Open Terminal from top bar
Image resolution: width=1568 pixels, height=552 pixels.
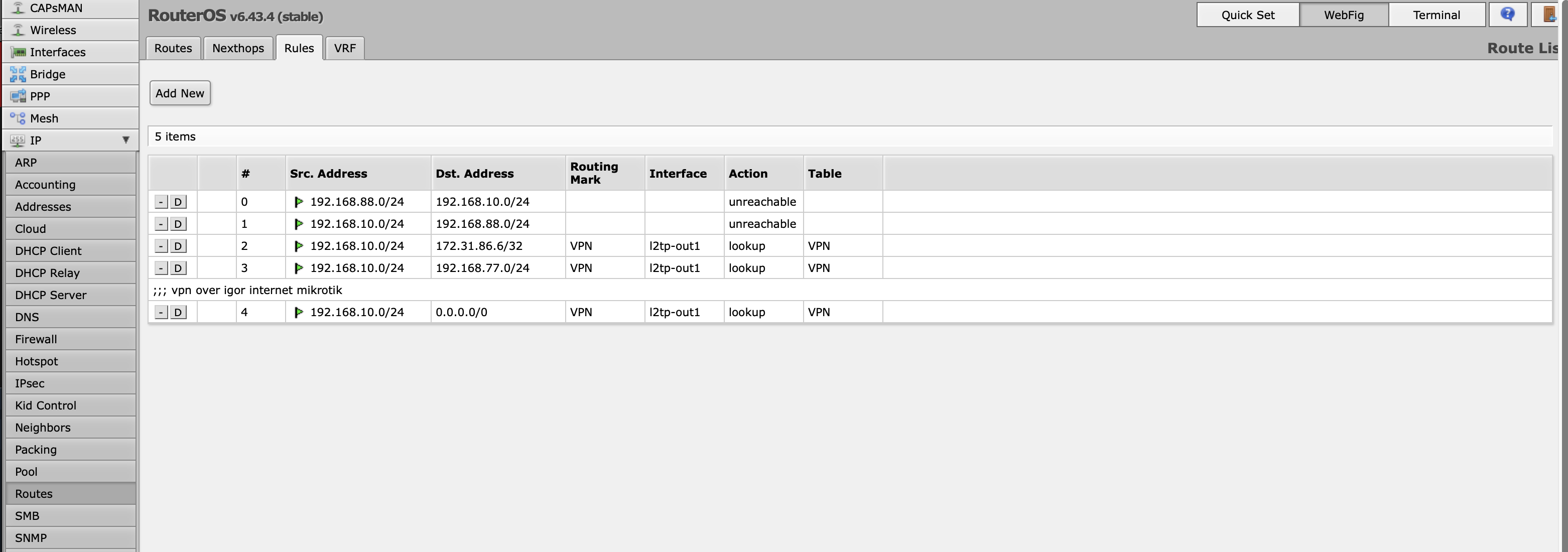tap(1436, 15)
